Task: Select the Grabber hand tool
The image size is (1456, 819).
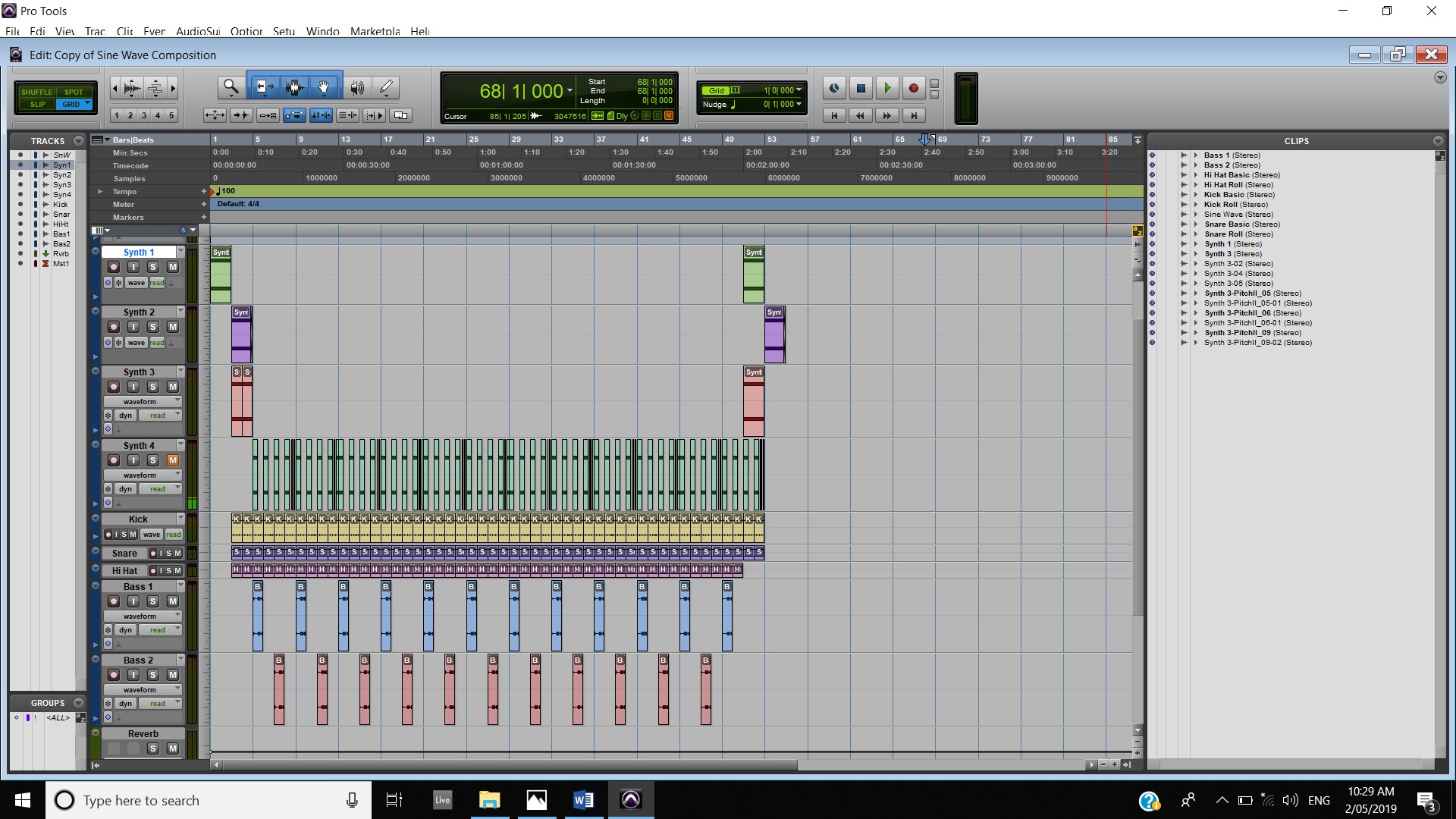Action: (324, 88)
